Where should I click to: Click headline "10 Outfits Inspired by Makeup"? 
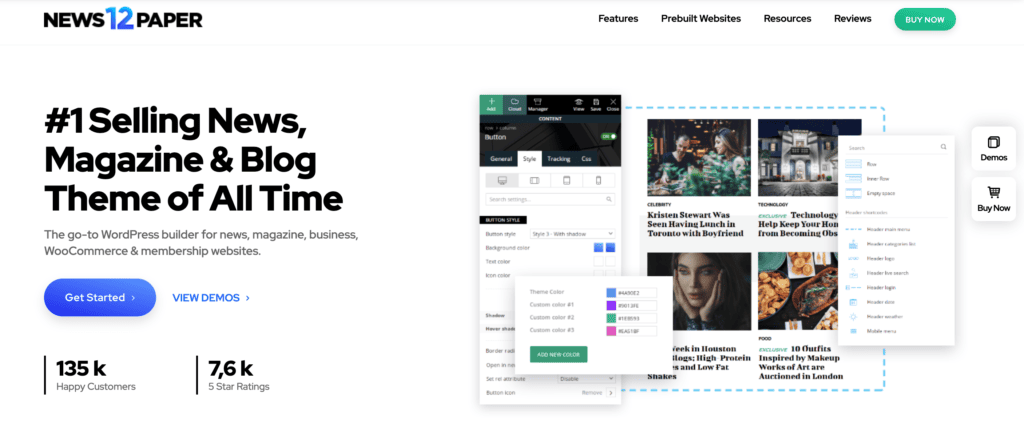point(800,362)
